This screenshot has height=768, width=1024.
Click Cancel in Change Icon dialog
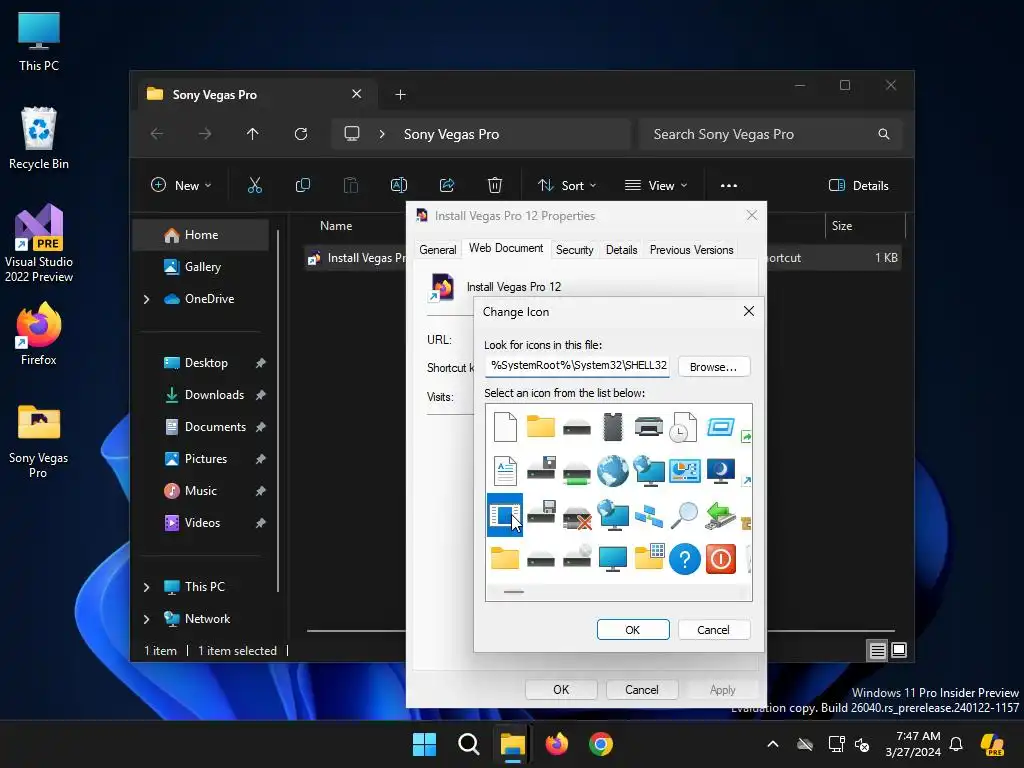(x=713, y=630)
